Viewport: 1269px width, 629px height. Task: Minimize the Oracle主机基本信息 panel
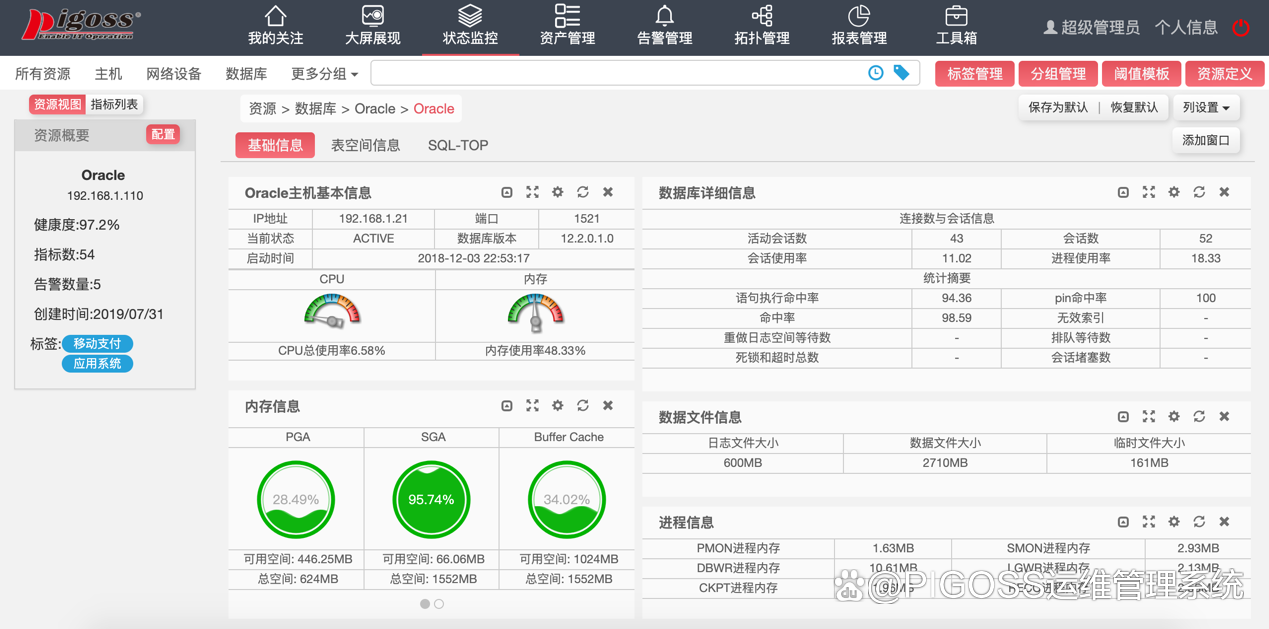pos(507,192)
